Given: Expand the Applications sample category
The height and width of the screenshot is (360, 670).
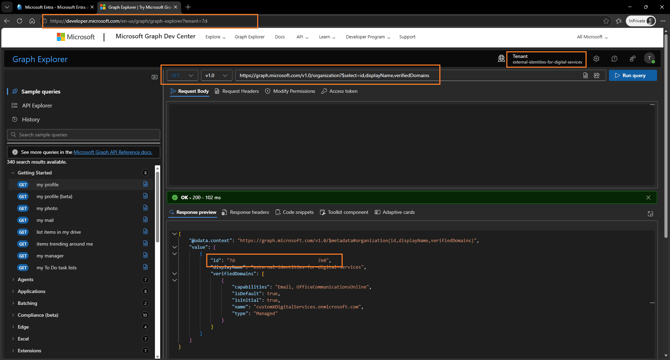Looking at the screenshot, I should pos(13,292).
